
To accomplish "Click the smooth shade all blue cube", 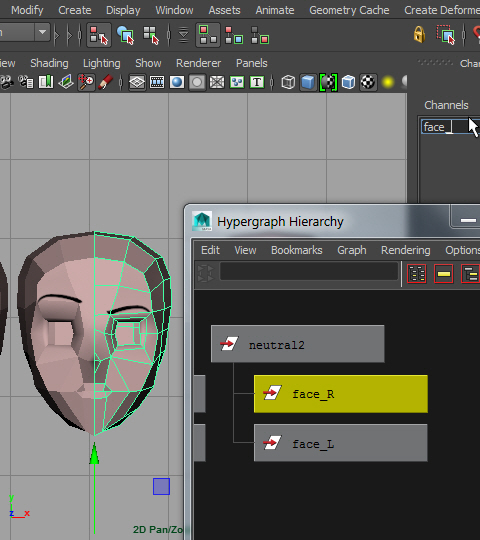I will coord(308,82).
